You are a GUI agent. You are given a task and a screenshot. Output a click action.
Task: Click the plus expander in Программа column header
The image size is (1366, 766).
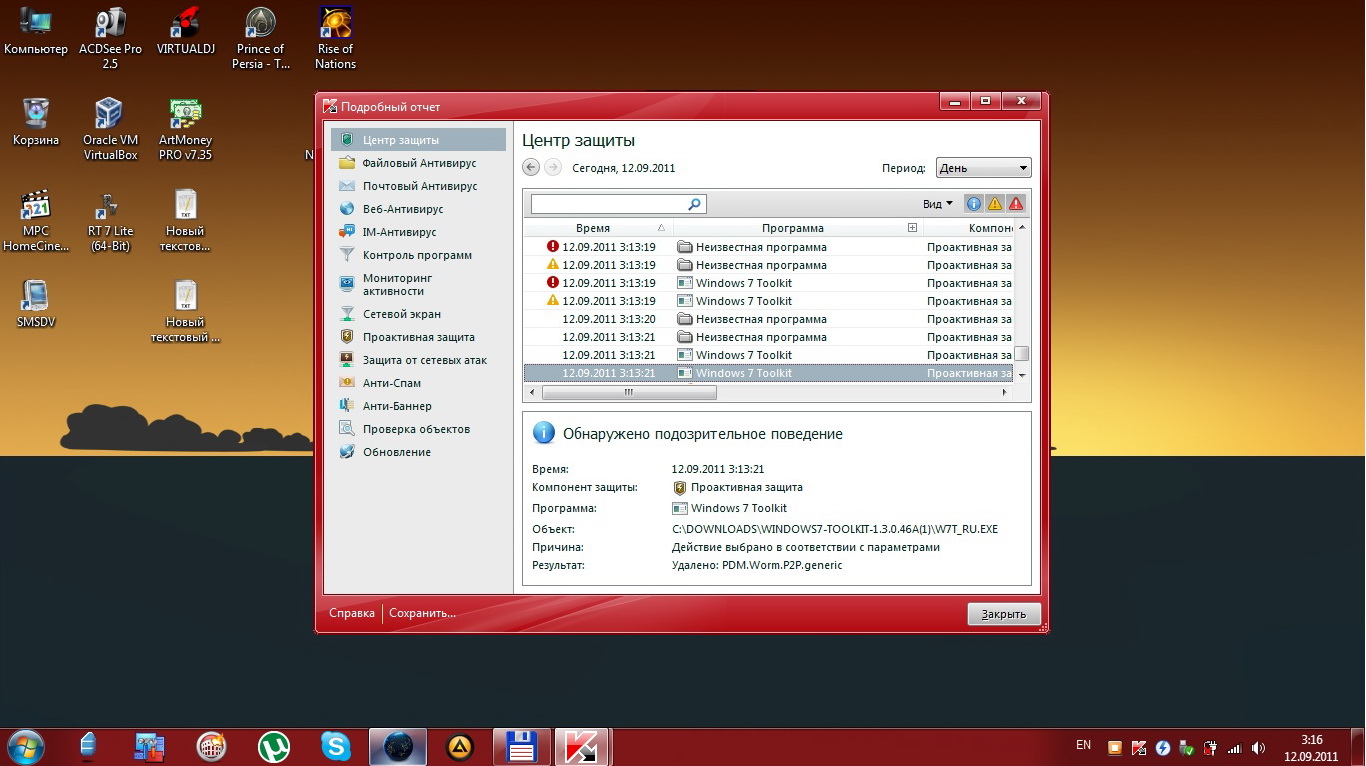(x=912, y=228)
